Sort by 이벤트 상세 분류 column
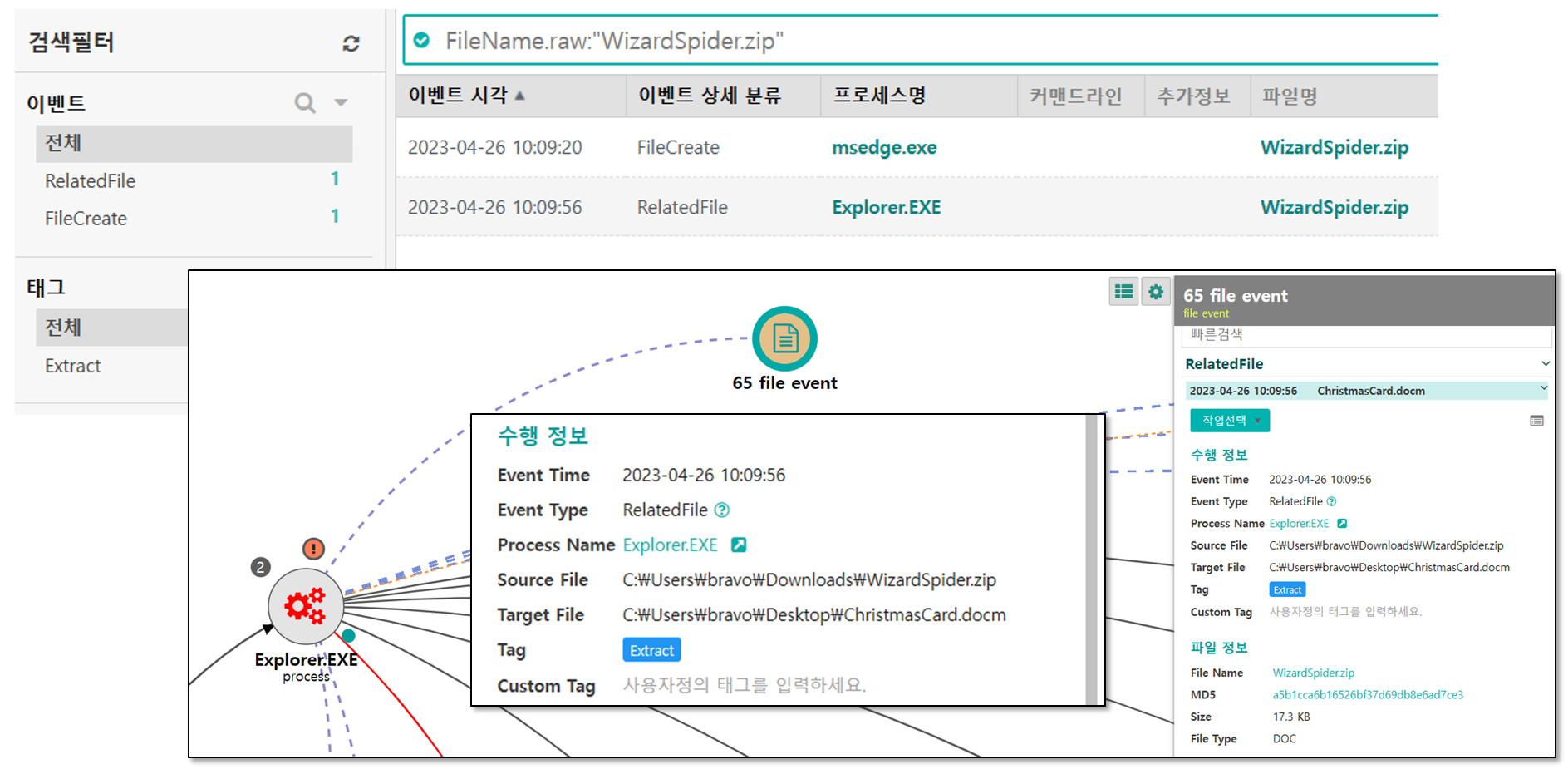This screenshot has width=1568, height=774. pyautogui.click(x=710, y=96)
